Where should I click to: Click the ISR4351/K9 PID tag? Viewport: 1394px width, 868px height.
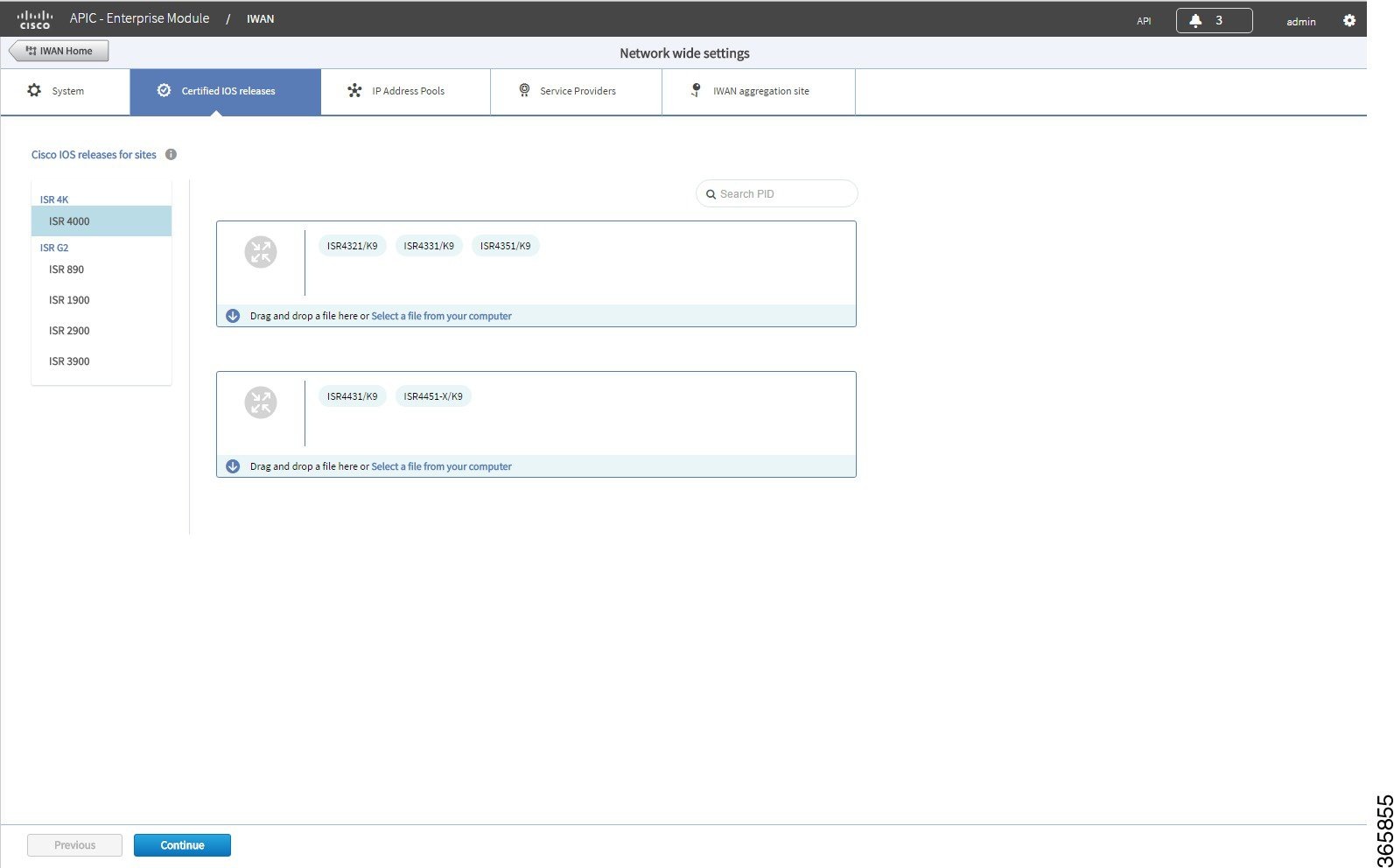pos(506,246)
